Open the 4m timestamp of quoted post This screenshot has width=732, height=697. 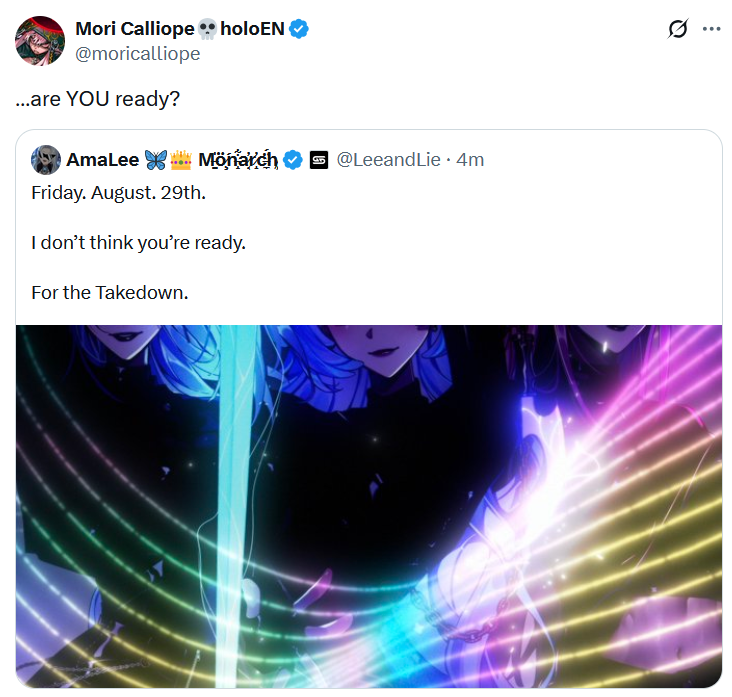(470, 160)
